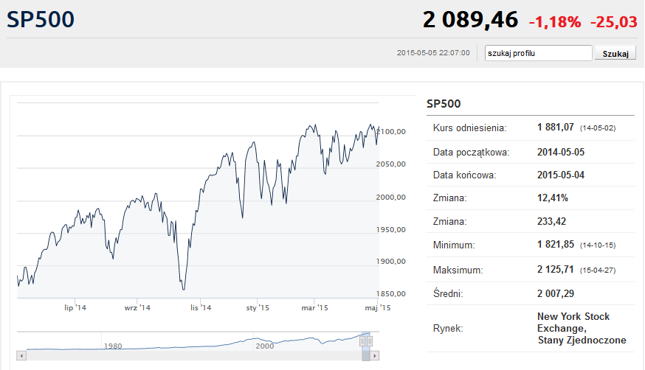Click the timestamp 2015-05-05 22:07:00
Screen dimensions: 645x370
pyautogui.click(x=433, y=53)
